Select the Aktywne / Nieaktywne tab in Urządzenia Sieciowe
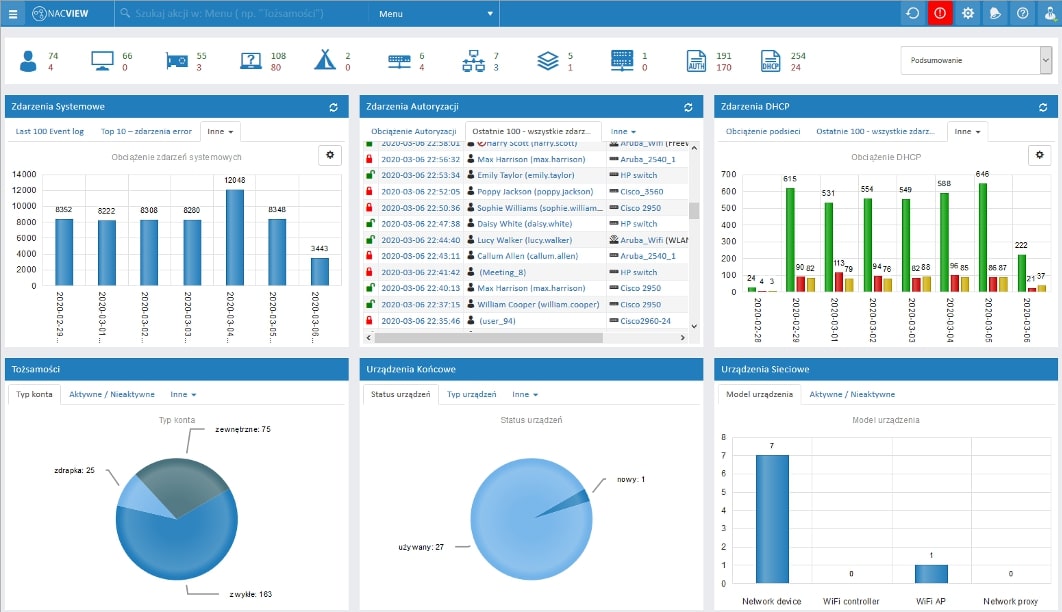This screenshot has width=1062, height=612. coord(852,394)
